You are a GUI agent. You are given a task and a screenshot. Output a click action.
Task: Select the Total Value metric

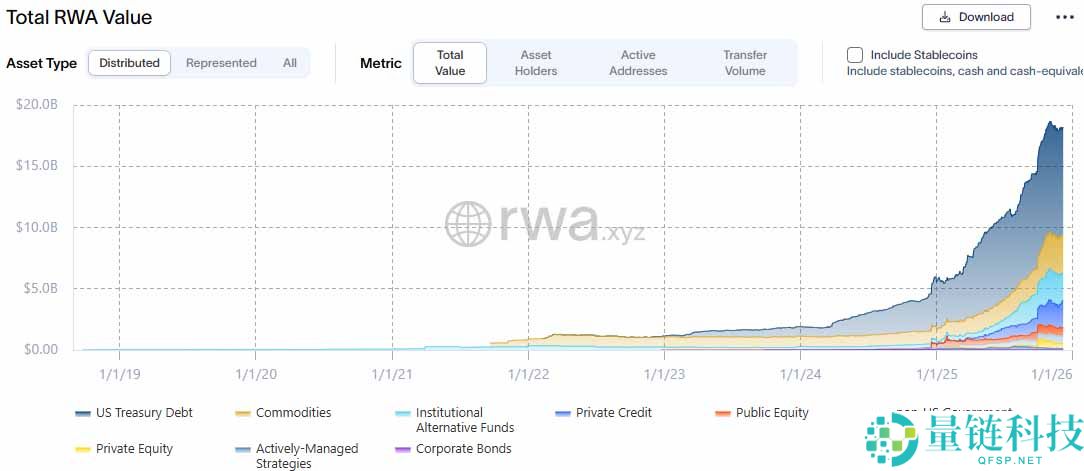pyautogui.click(x=450, y=63)
